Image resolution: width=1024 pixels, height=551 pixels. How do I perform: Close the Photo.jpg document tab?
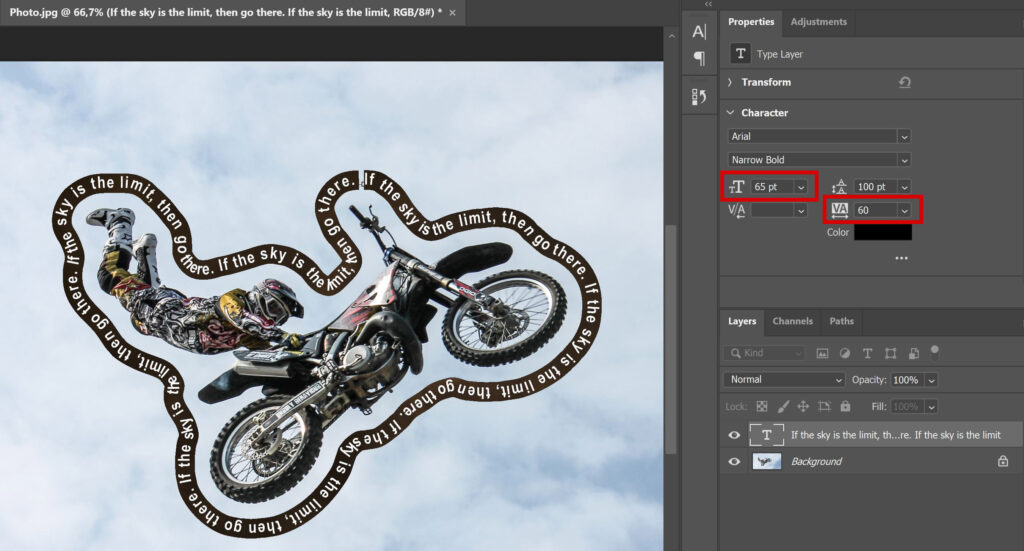coord(453,12)
